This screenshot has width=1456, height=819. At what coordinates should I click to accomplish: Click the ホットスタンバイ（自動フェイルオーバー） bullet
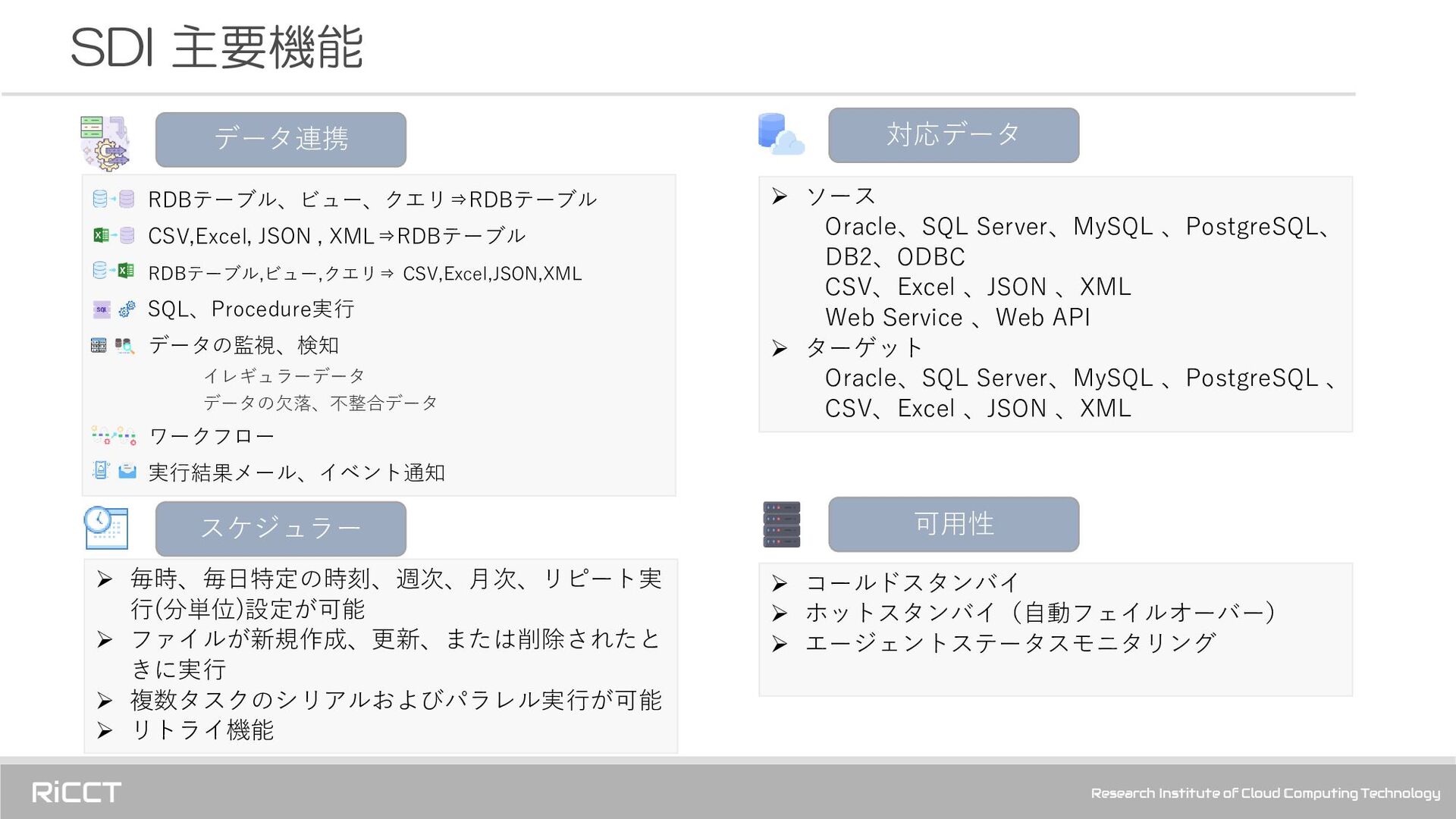tap(1042, 613)
